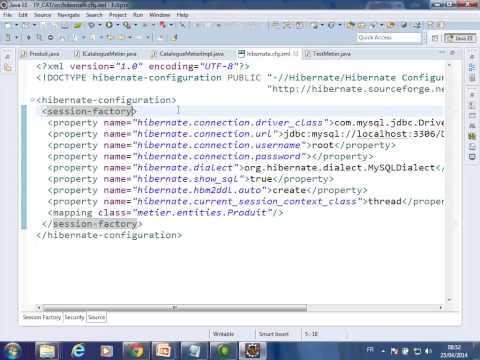Click the horizontal scrollbar left arrow

[39, 308]
